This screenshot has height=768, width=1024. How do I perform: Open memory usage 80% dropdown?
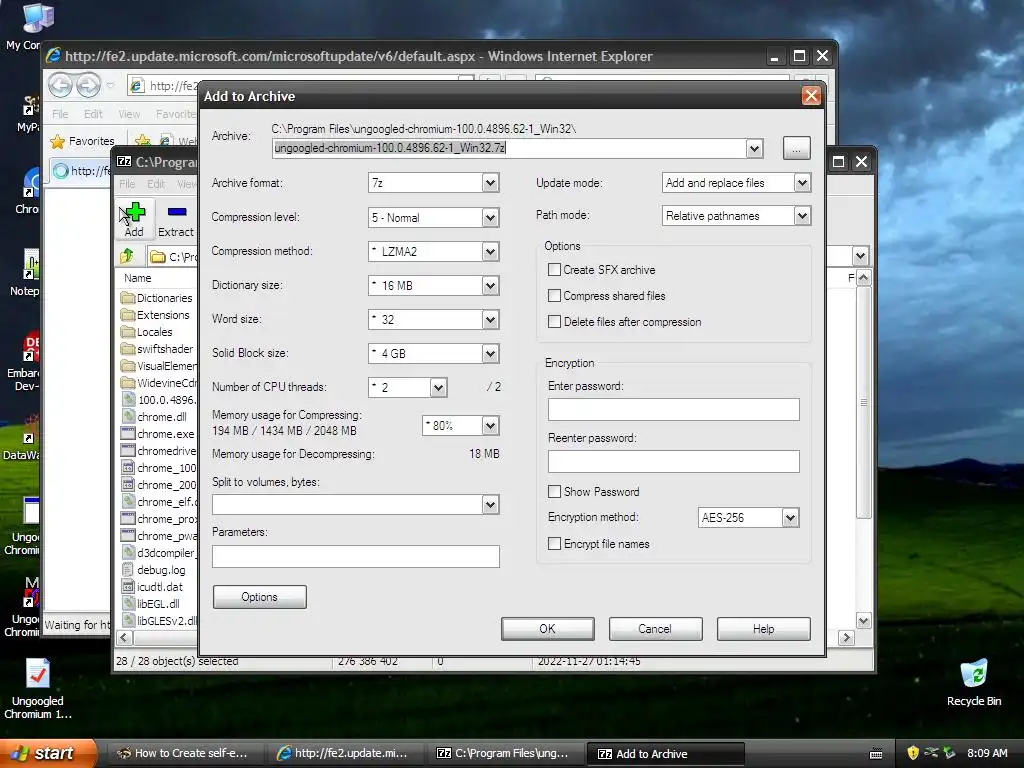click(490, 426)
